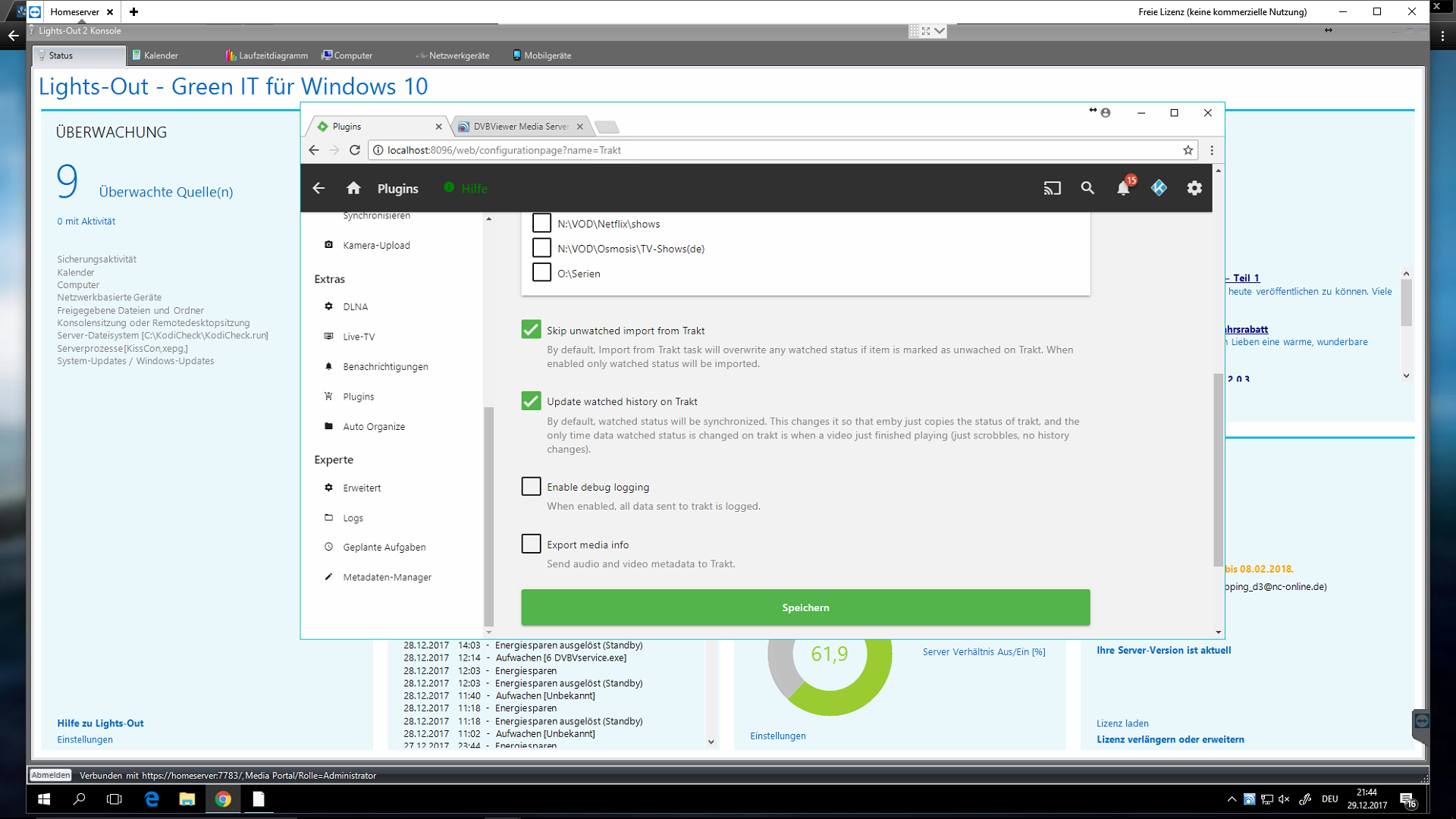Open Kamera-Upload in sidebar
Viewport: 1456px width, 819px height.
click(x=376, y=245)
